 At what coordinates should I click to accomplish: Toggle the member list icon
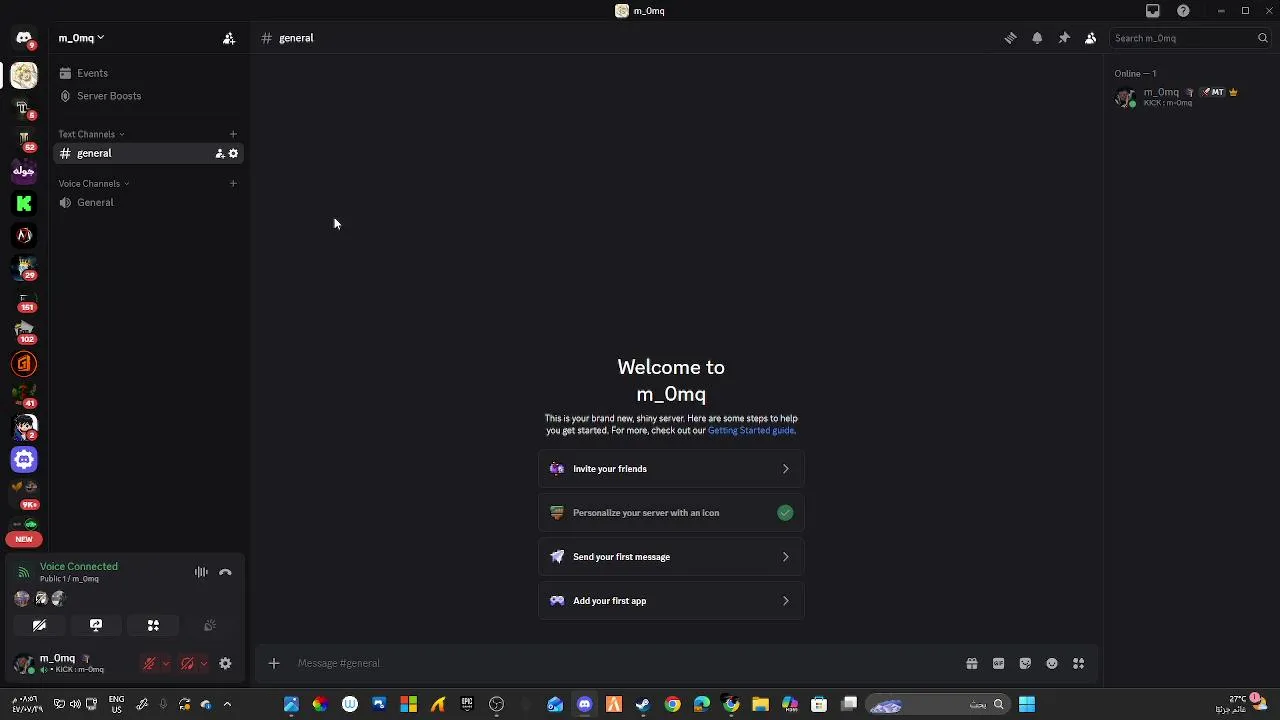click(1090, 38)
